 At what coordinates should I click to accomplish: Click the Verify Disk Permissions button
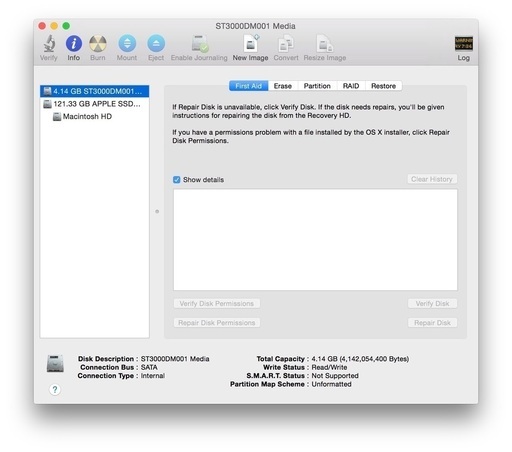[x=217, y=304]
